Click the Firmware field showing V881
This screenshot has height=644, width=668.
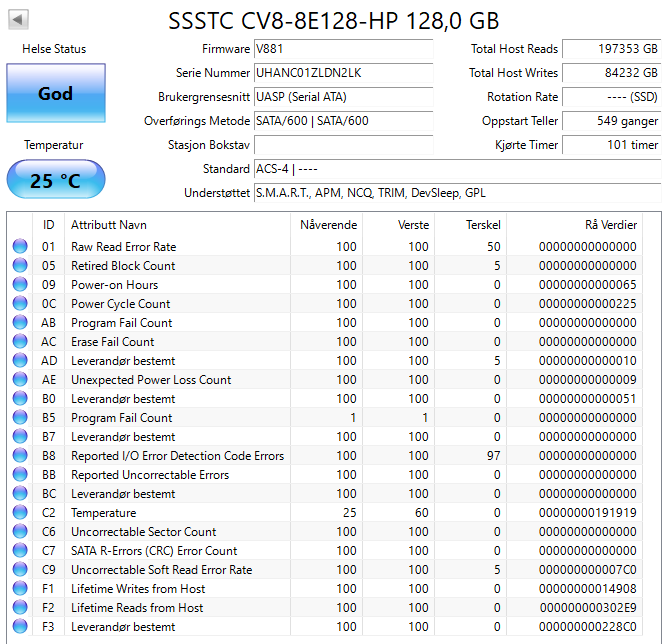343,49
